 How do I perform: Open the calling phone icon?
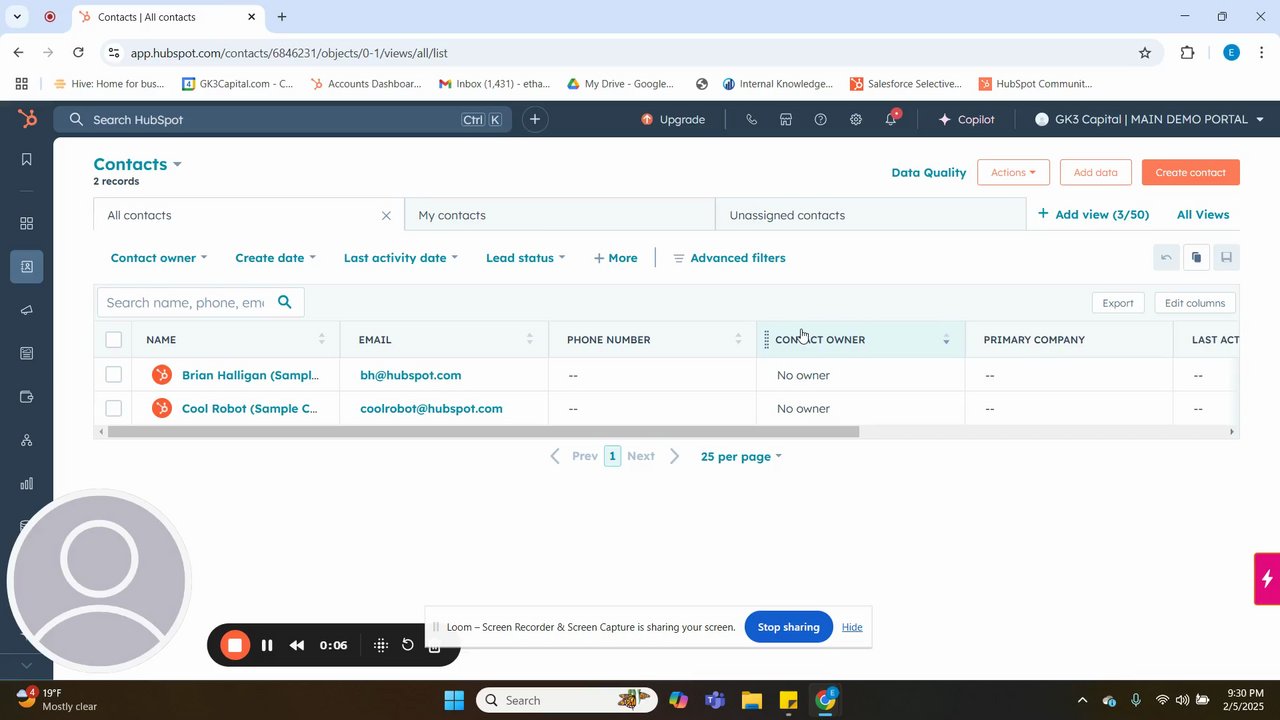(751, 119)
